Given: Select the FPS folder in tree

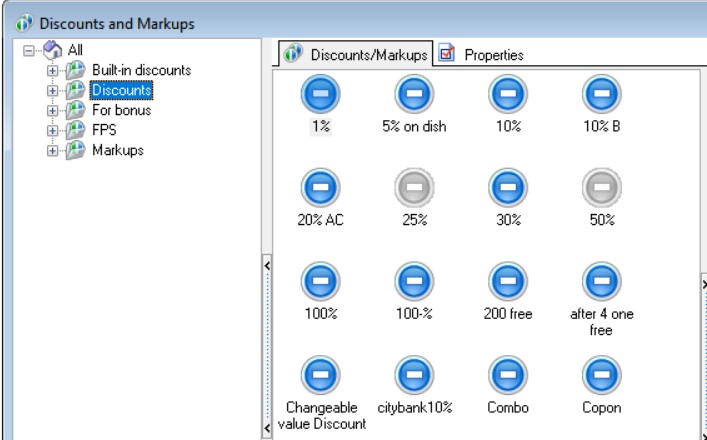Looking at the screenshot, I should tap(105, 130).
